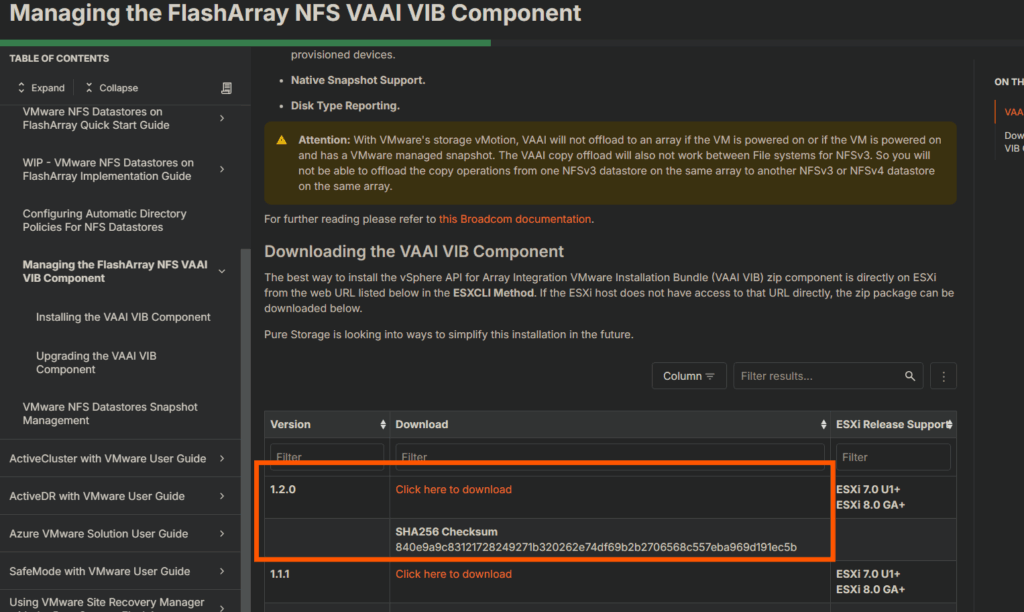Expand ActiveCluster with VMware User Guide chevron
The height and width of the screenshot is (612, 1024).
[222, 459]
